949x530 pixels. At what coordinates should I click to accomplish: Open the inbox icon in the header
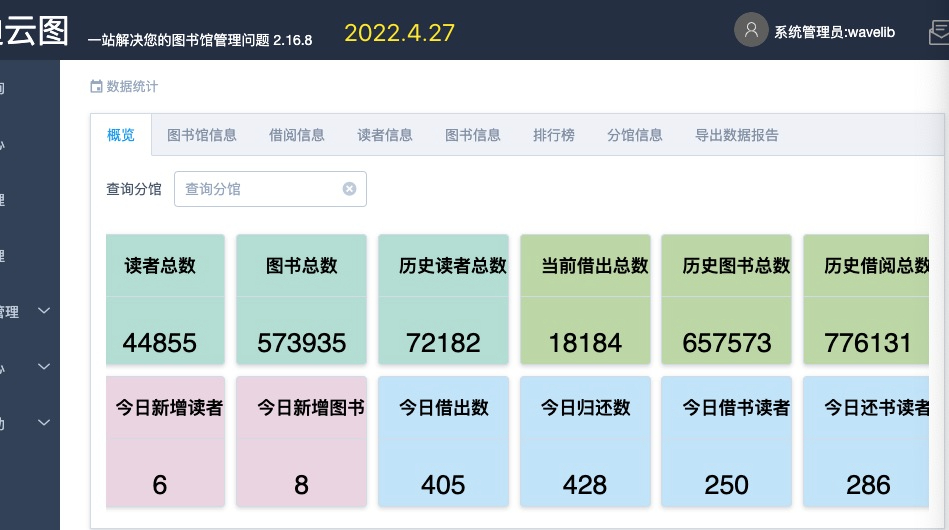[938, 33]
